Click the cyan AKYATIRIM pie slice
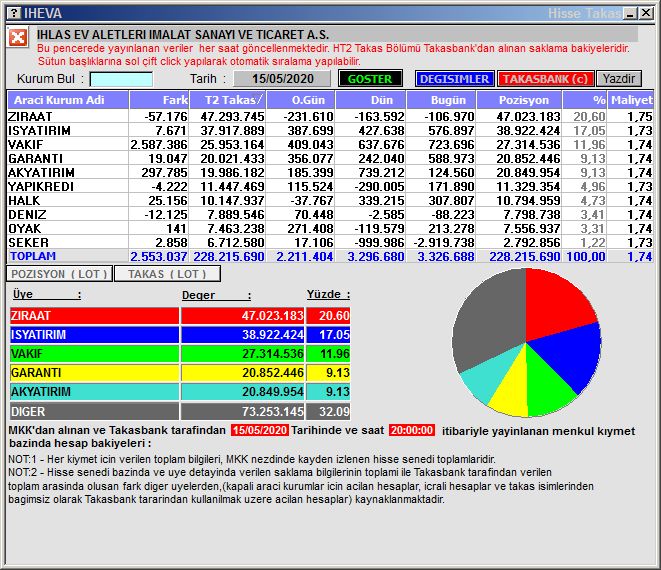This screenshot has width=661, height=570. (x=491, y=377)
